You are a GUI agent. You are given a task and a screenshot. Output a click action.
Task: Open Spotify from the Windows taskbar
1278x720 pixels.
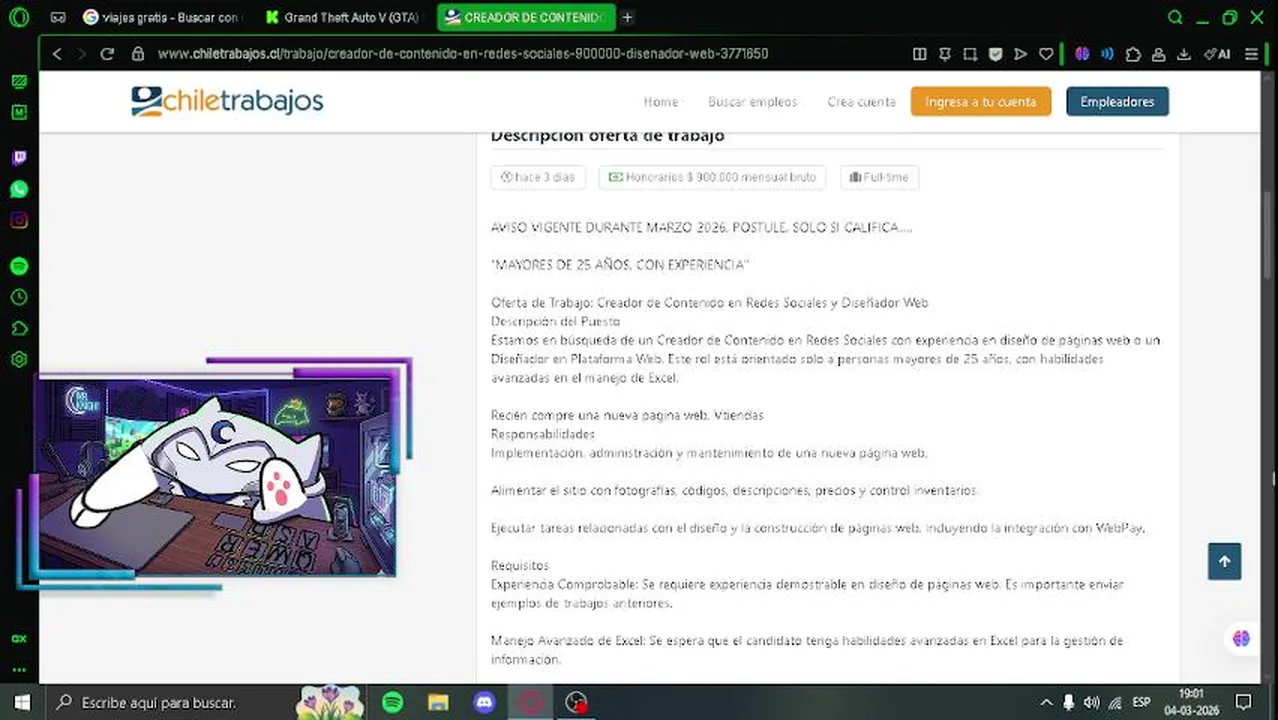393,702
